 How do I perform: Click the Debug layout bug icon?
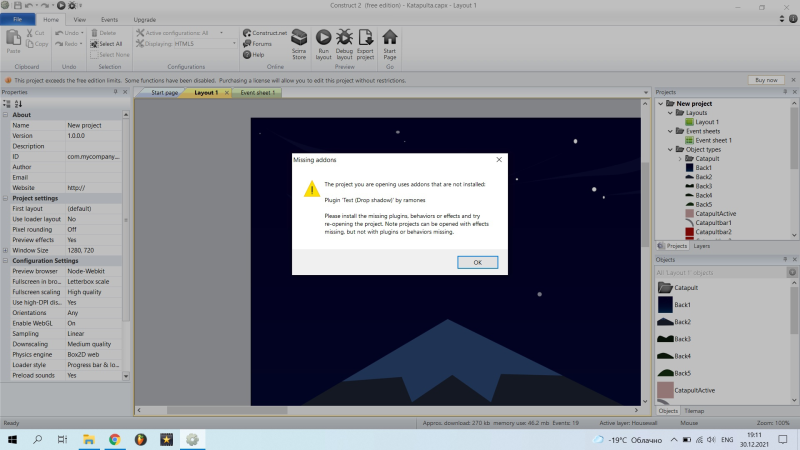tap(344, 37)
